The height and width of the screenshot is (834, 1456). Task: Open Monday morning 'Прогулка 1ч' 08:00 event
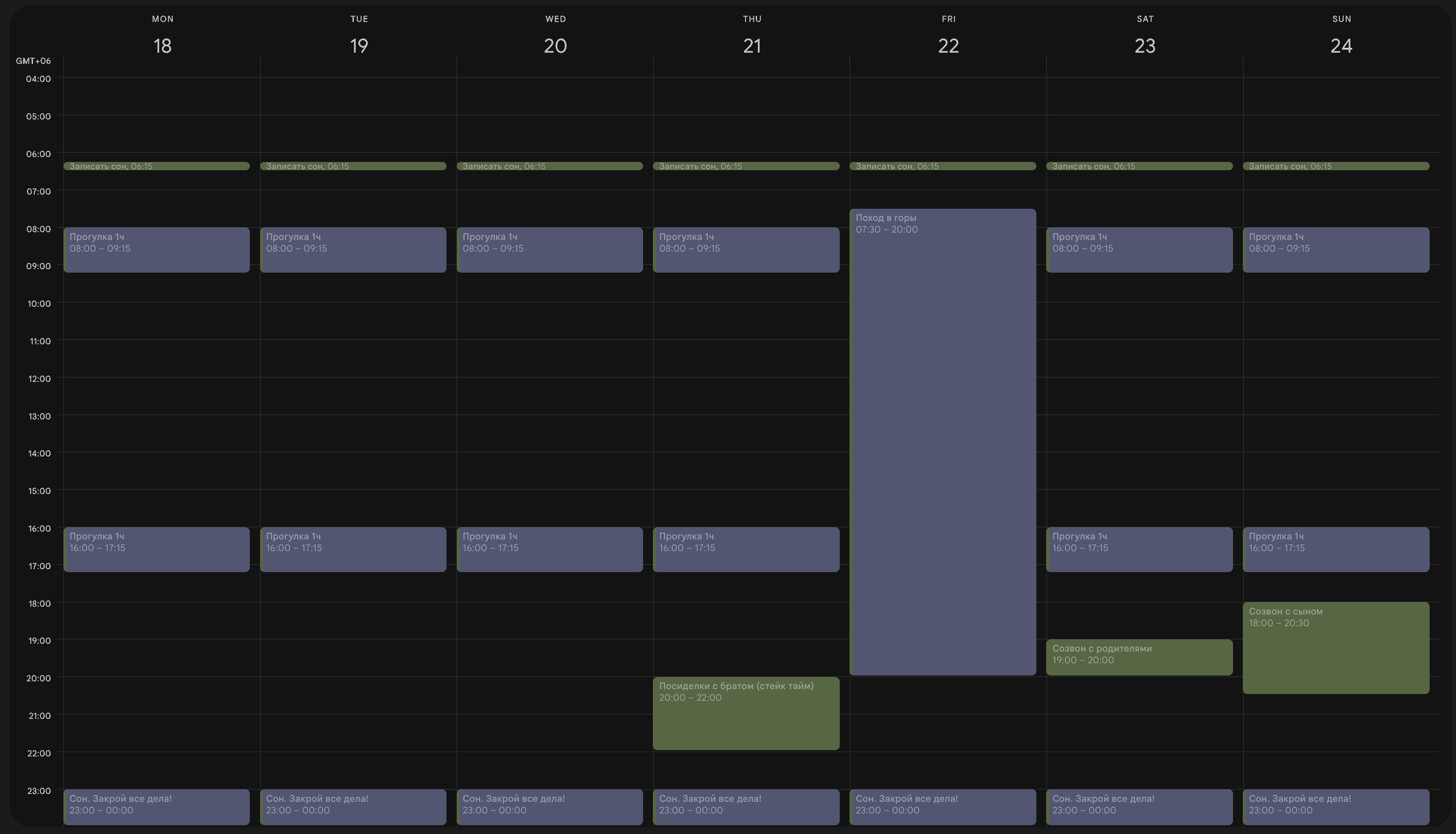[x=157, y=250]
